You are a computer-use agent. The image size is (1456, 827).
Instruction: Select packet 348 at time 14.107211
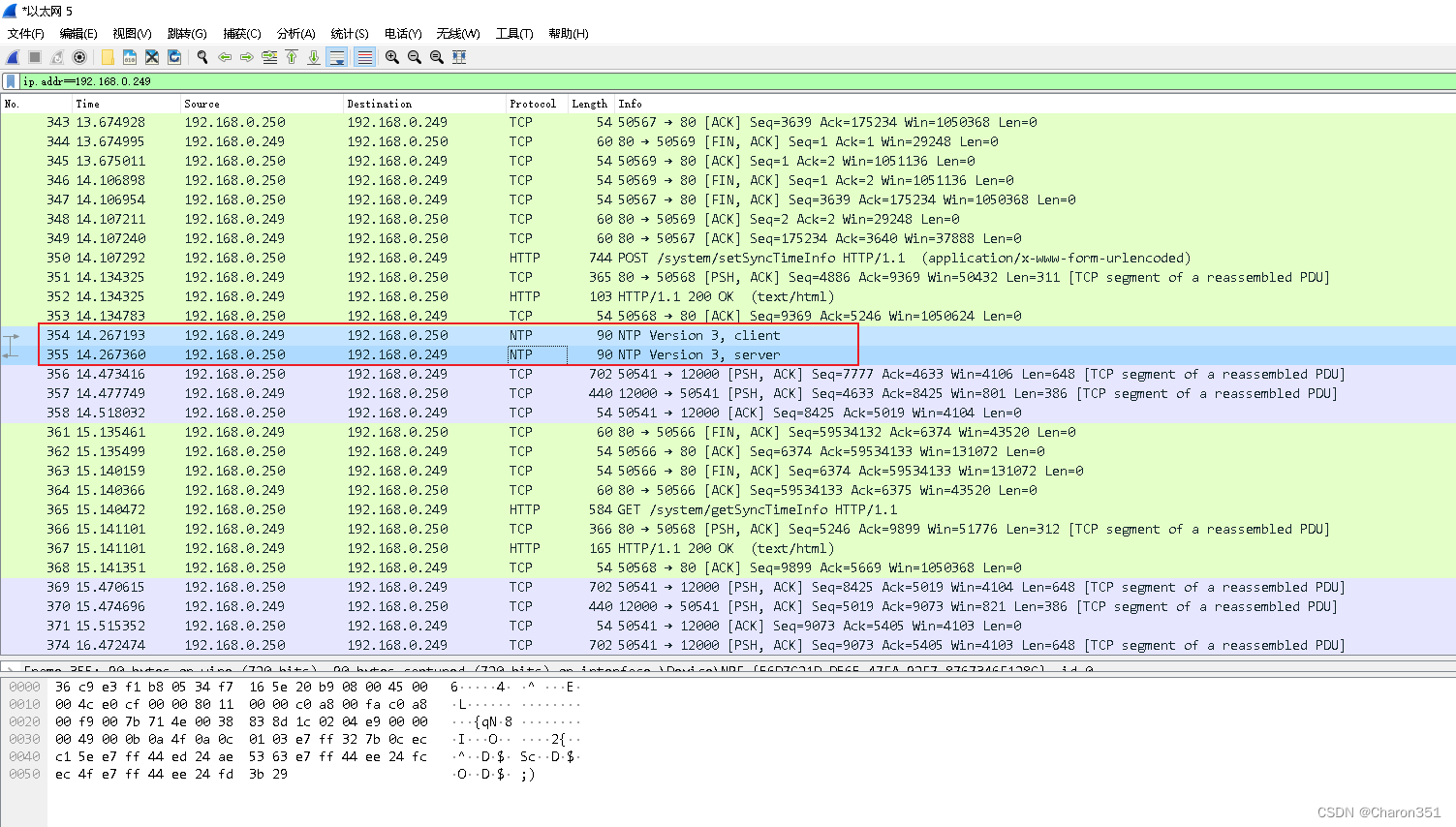pyautogui.click(x=728, y=219)
